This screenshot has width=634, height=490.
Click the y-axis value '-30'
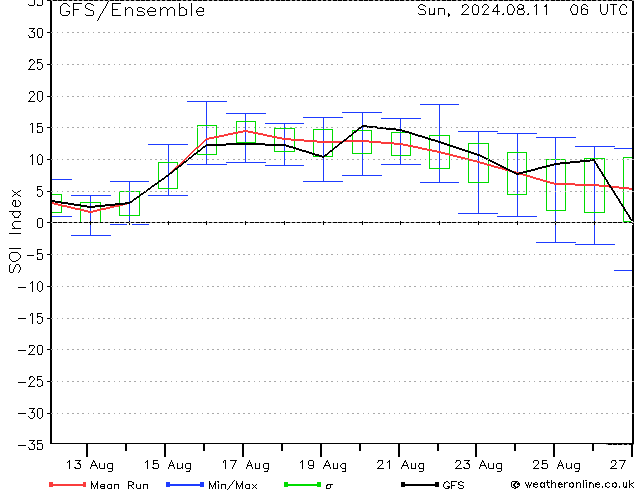[x=30, y=413]
